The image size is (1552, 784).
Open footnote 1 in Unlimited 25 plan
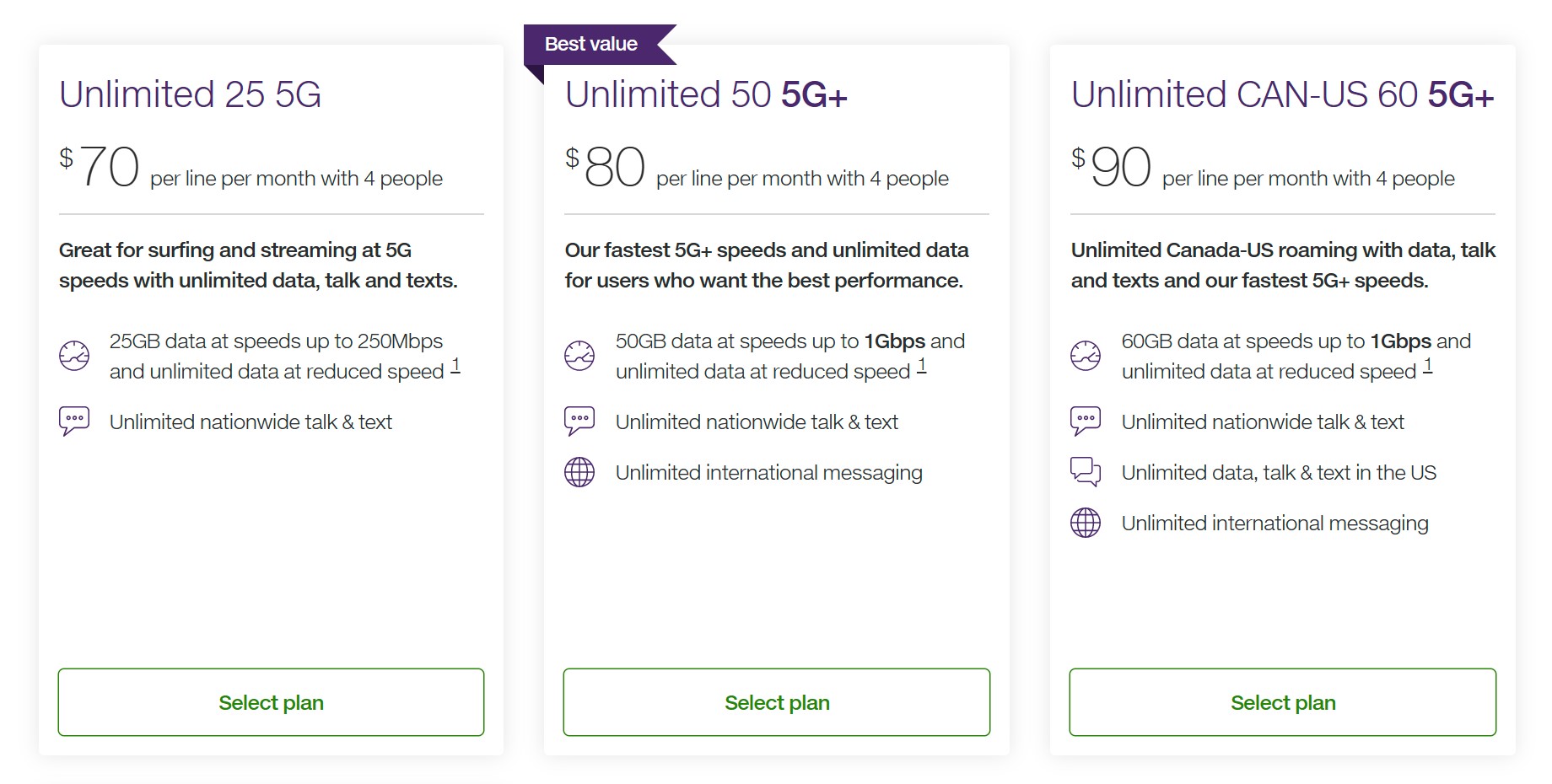tap(455, 366)
